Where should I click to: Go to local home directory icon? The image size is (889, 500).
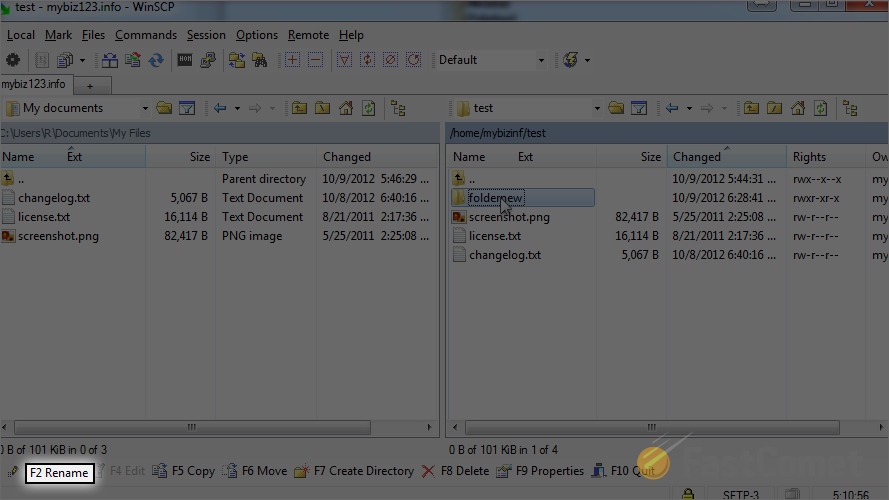coord(346,108)
